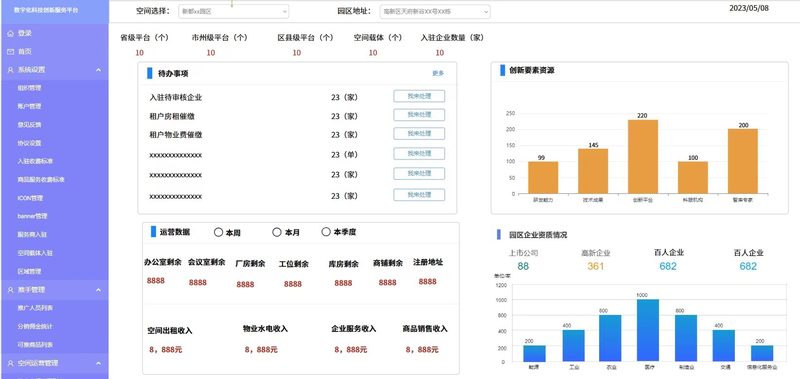
Task: Click the 商品销售收入 amount 8，888元
Action: click(422, 350)
